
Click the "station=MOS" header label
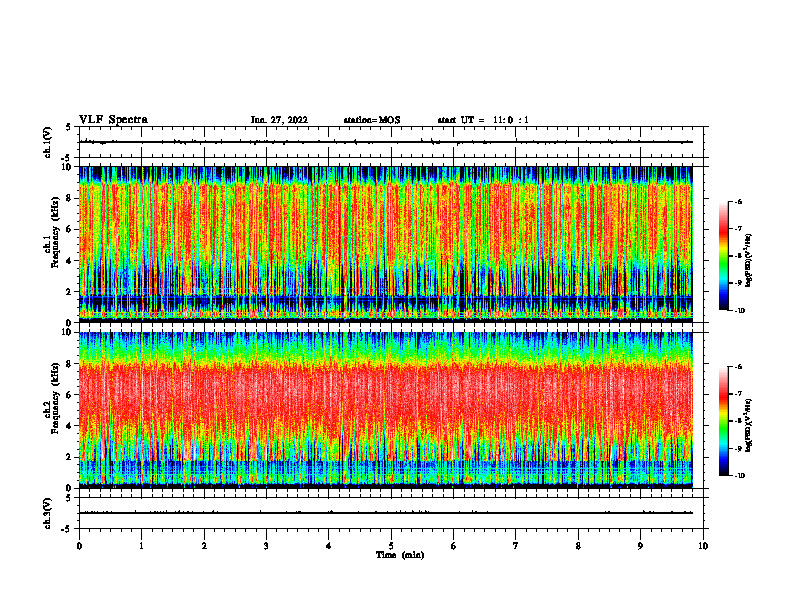(372, 120)
